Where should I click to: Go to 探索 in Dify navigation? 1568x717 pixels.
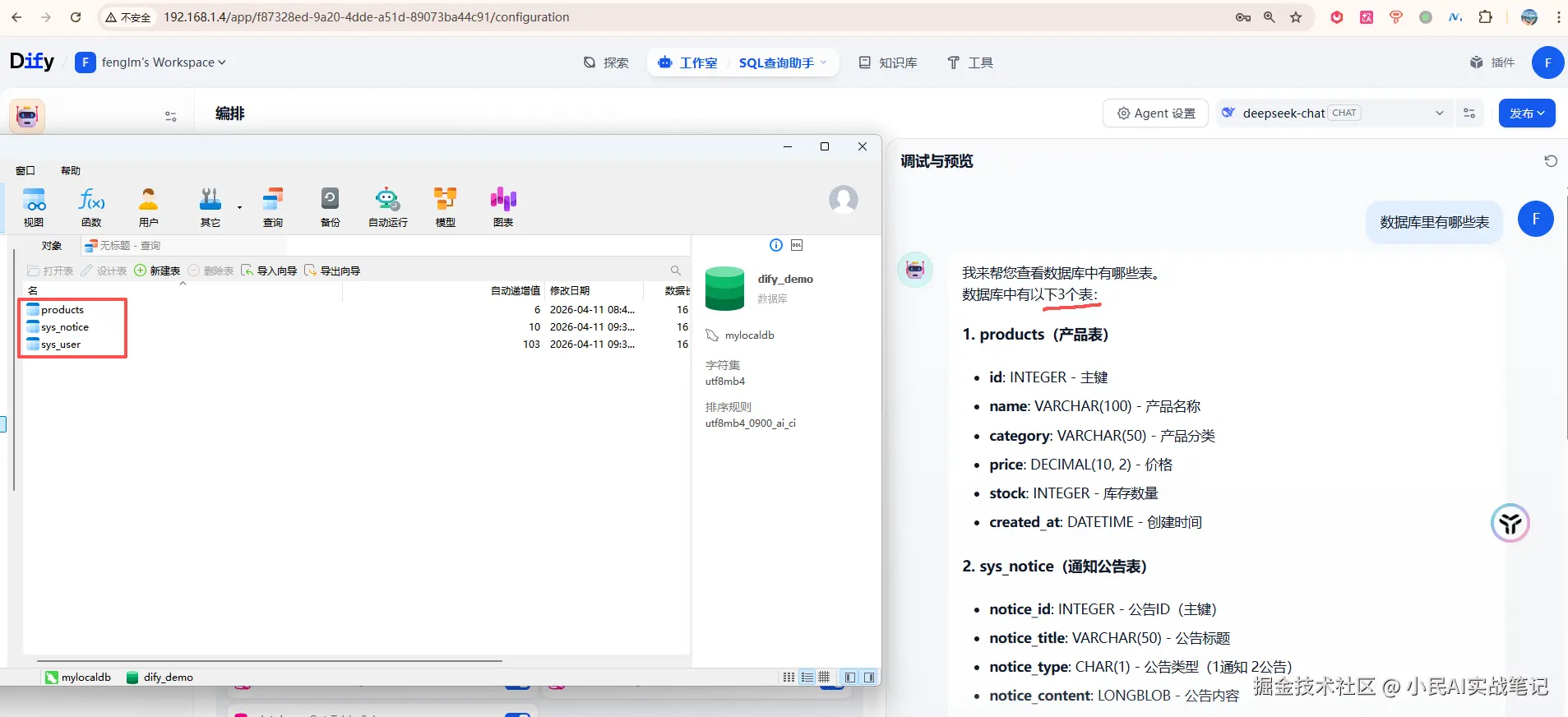coord(606,62)
